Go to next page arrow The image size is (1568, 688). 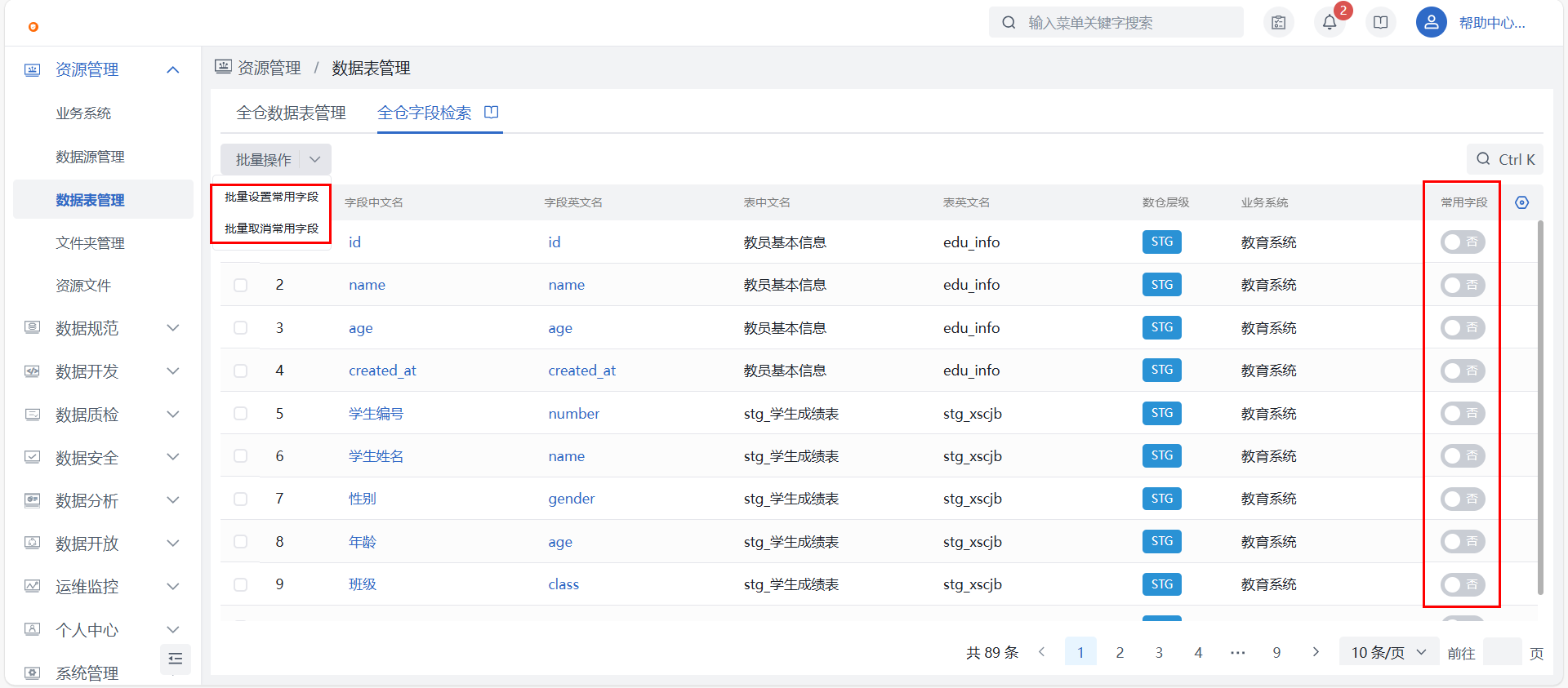(x=1316, y=652)
